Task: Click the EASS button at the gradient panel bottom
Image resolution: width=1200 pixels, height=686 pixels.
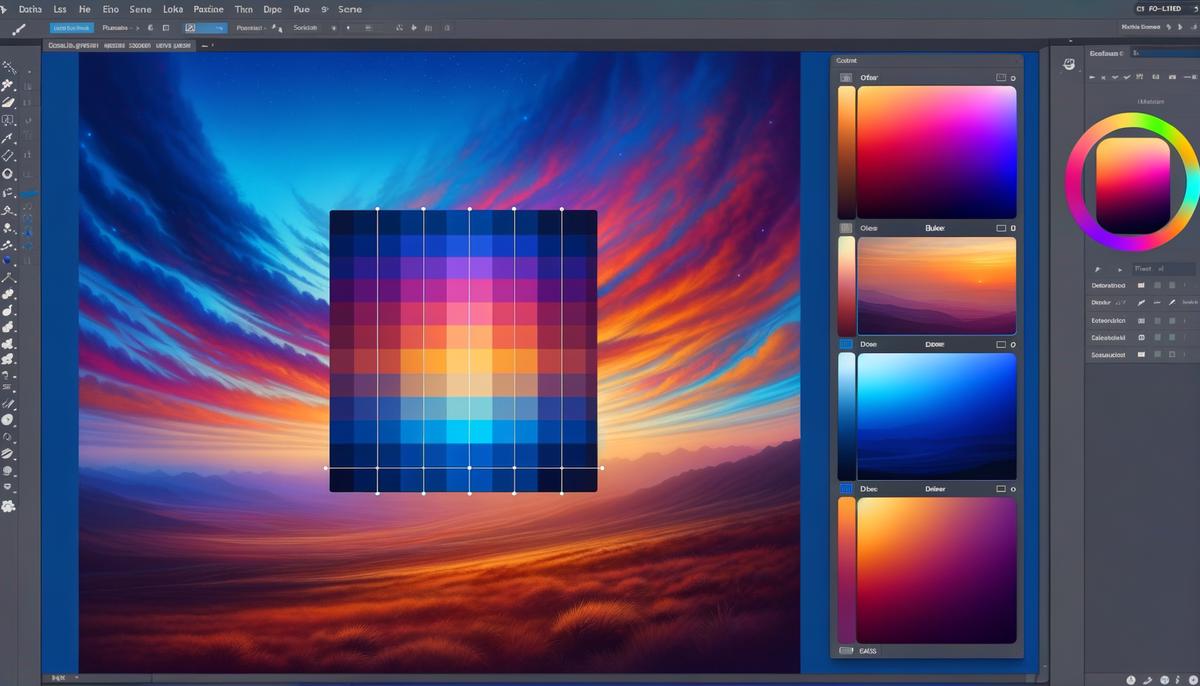Action: (x=868, y=650)
